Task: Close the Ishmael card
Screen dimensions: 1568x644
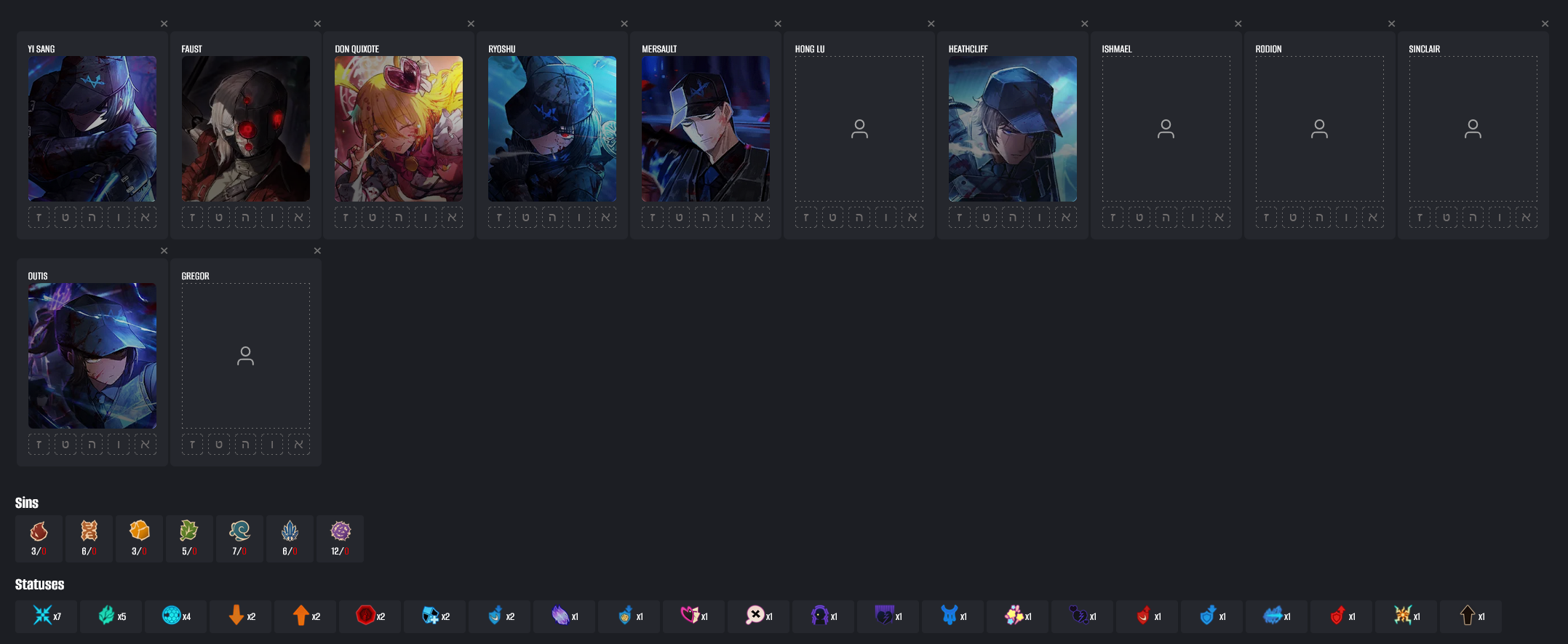Action: pyautogui.click(x=1238, y=24)
